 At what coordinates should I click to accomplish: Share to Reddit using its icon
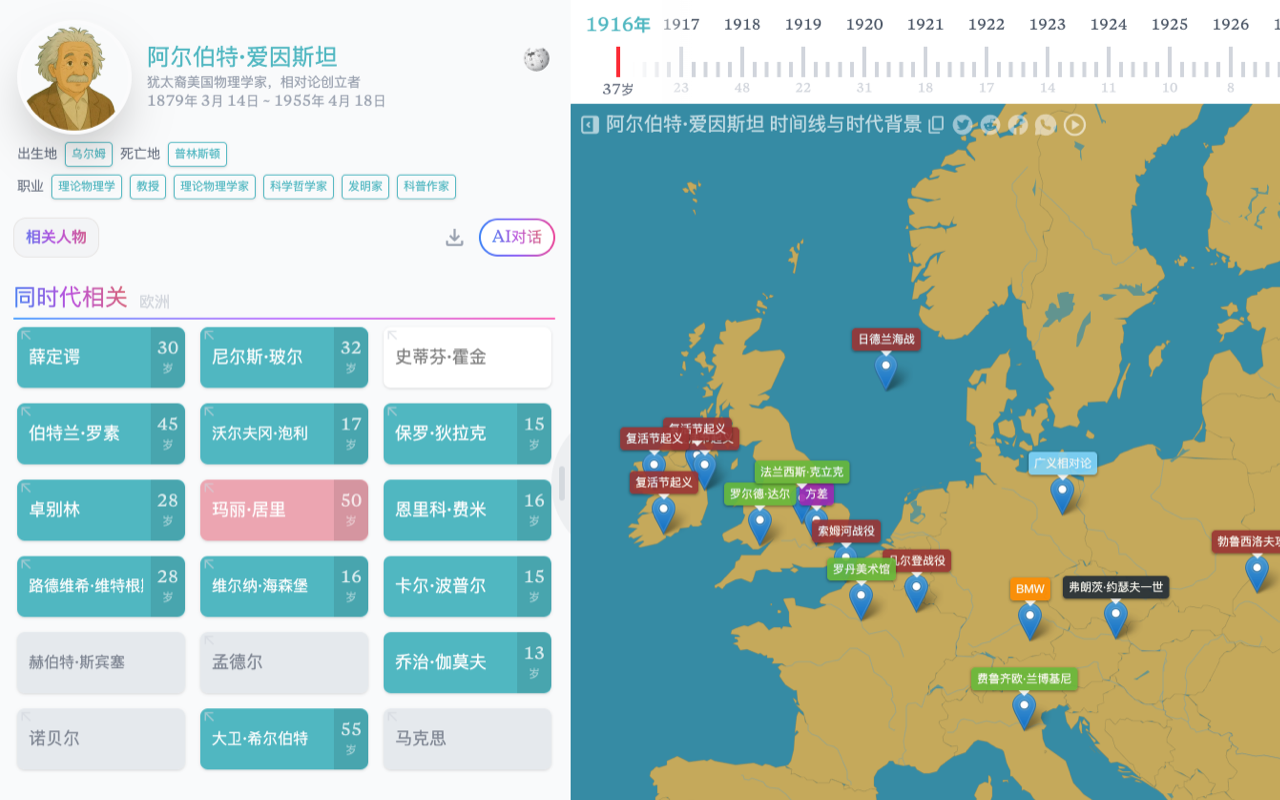click(x=990, y=125)
